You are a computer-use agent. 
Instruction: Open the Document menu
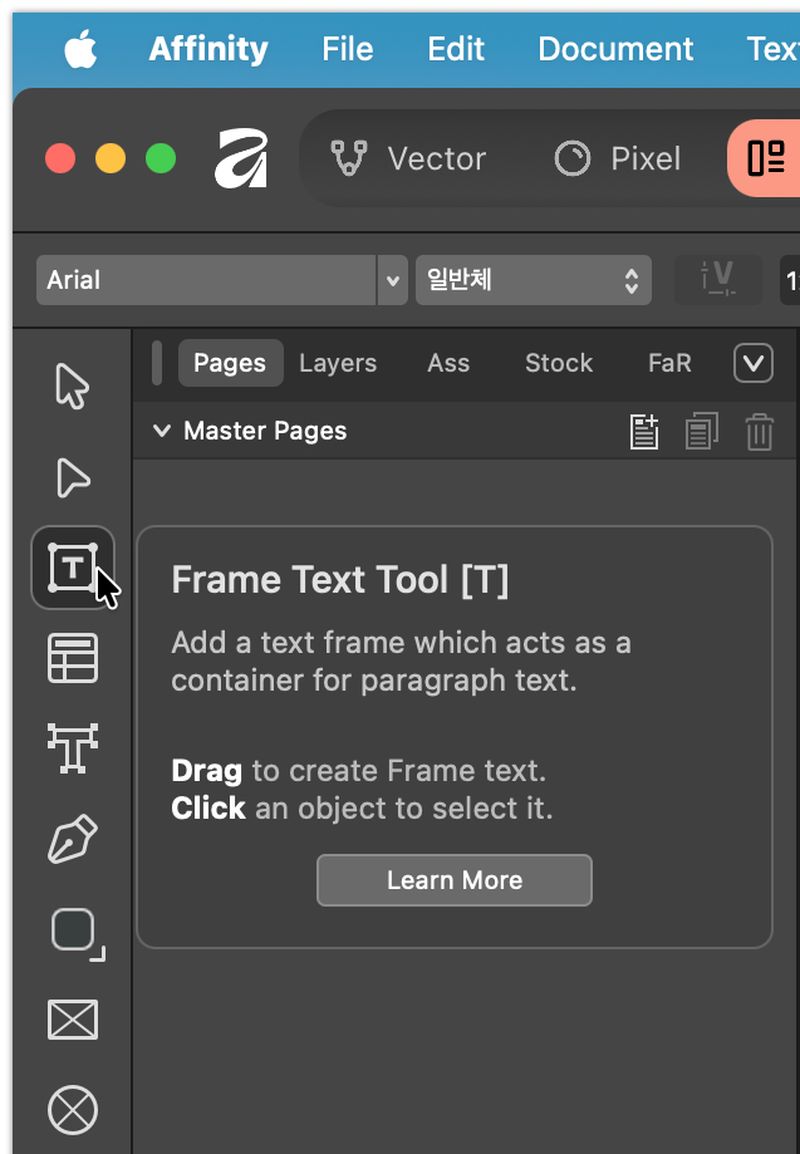pos(615,49)
